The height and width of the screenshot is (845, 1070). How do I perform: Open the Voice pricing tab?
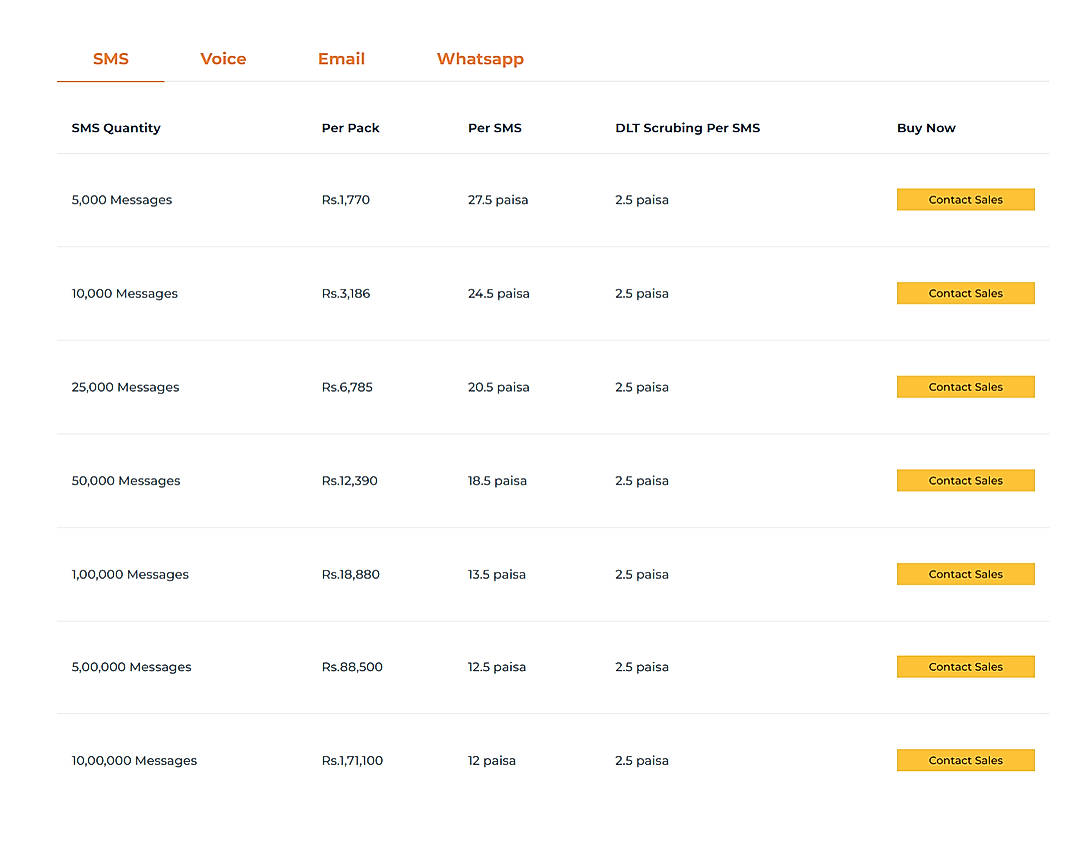(223, 59)
